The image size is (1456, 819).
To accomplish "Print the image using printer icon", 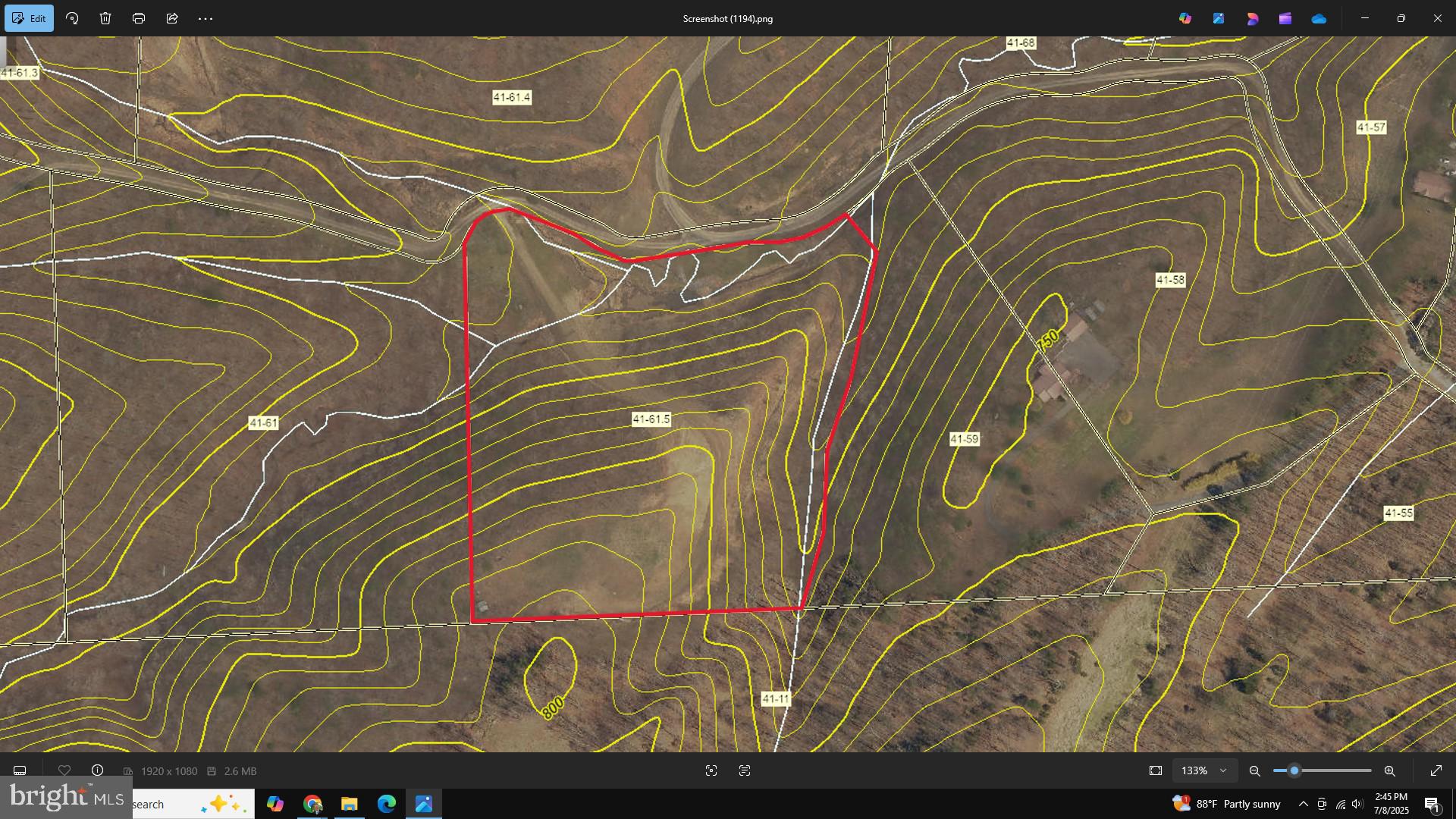I will click(x=139, y=18).
